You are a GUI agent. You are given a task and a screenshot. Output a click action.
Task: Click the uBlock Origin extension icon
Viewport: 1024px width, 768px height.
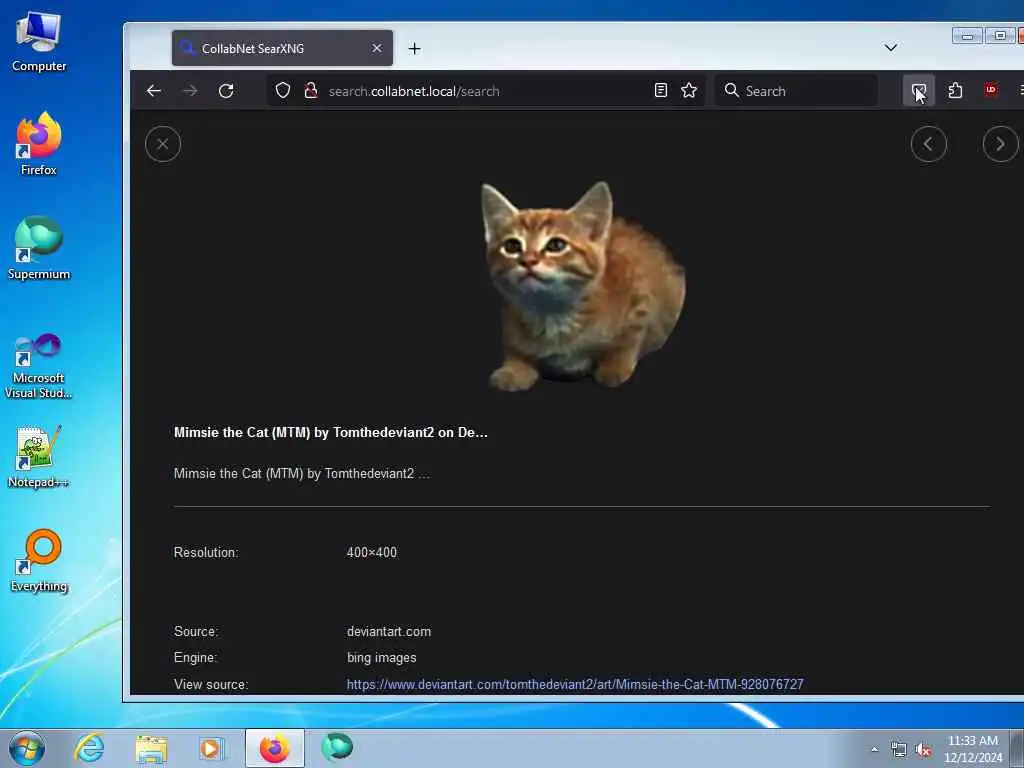[991, 89]
